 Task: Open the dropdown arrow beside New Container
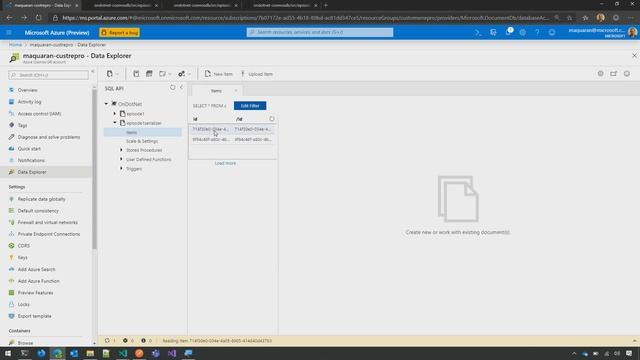(x=117, y=74)
